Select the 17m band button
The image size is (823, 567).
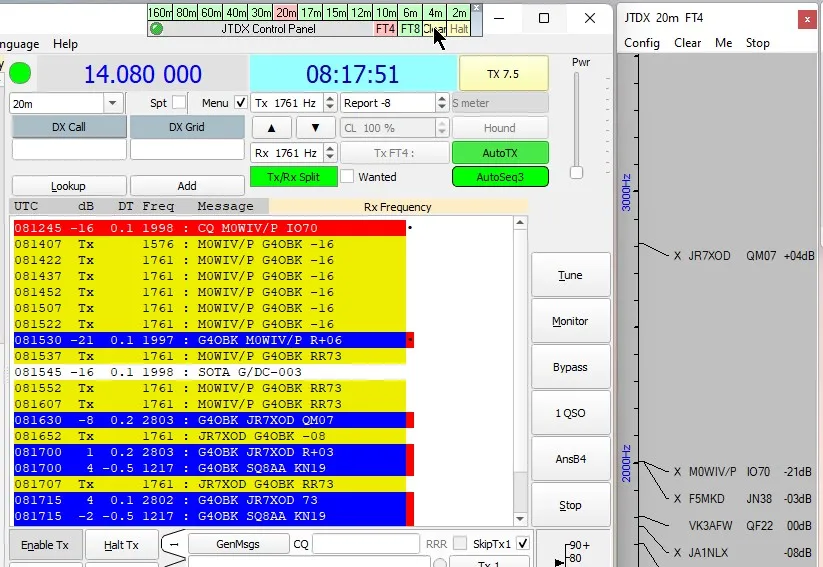pos(311,13)
